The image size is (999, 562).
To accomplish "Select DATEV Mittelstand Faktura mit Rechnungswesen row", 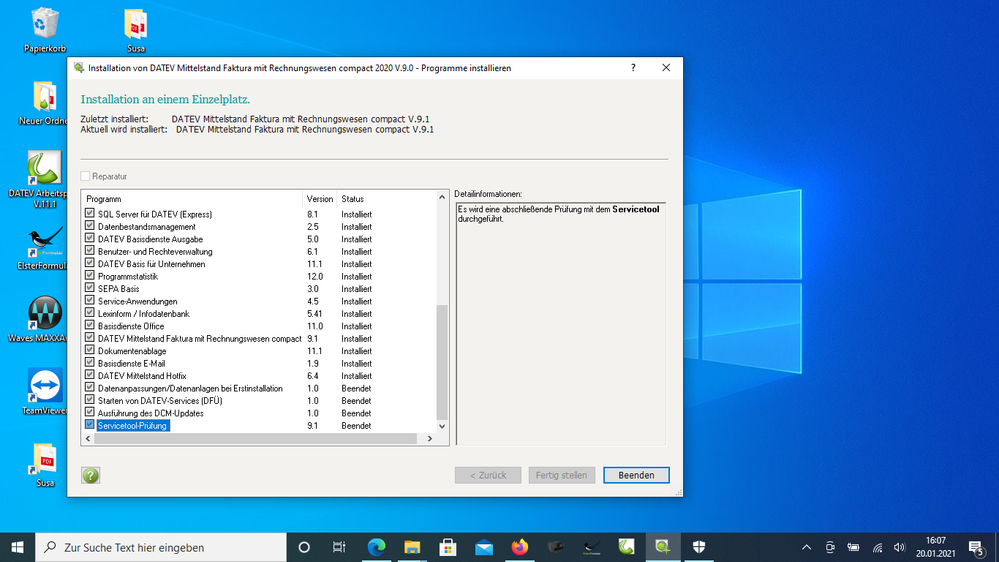I will coord(259,338).
